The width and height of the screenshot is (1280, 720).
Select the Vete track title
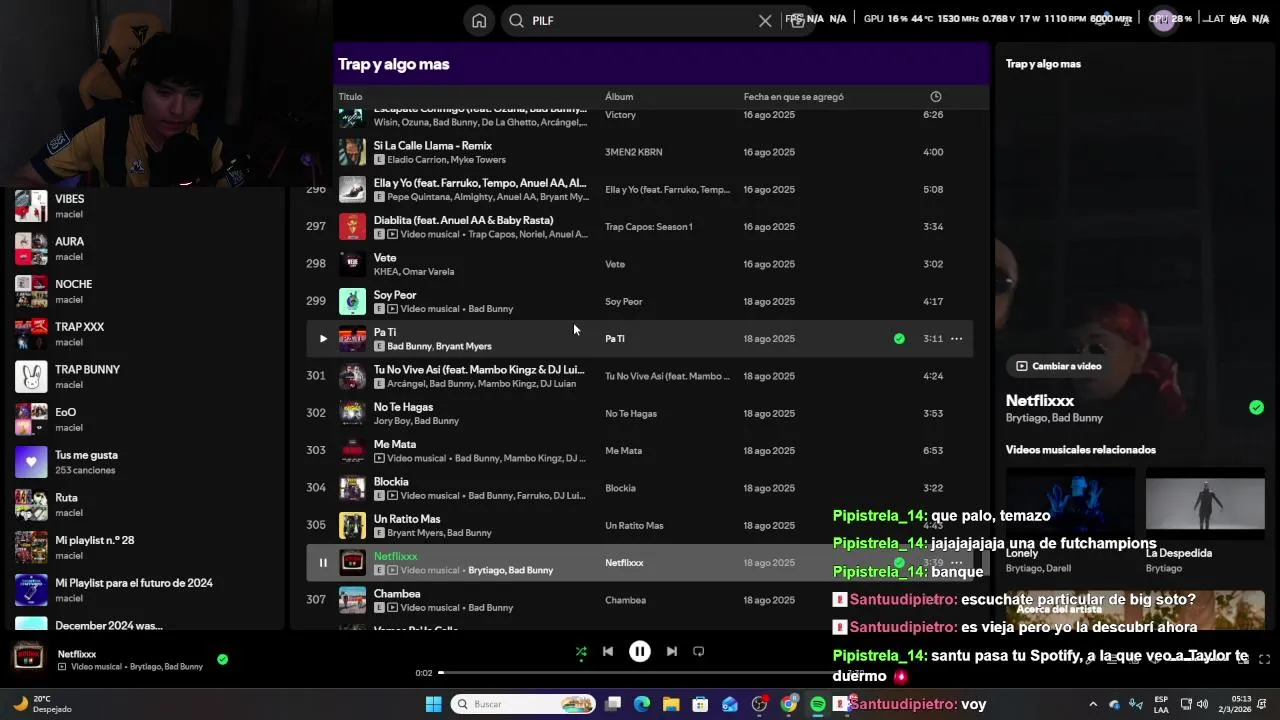click(385, 258)
